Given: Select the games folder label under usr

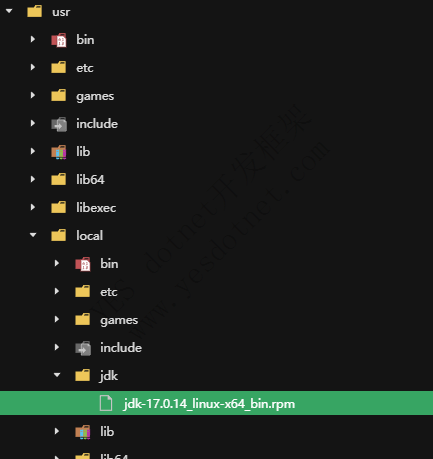Looking at the screenshot, I should (95, 96).
